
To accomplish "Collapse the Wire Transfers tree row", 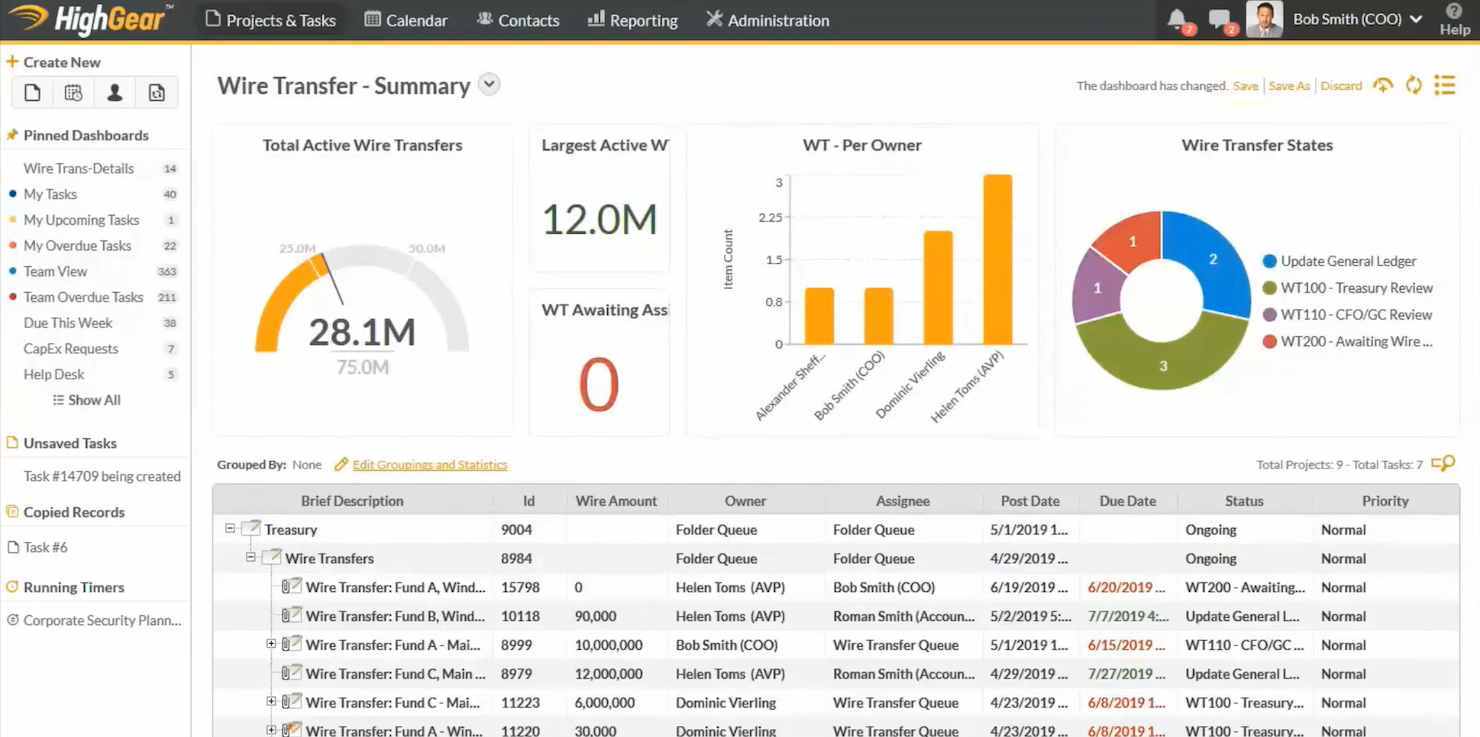I will [250, 558].
